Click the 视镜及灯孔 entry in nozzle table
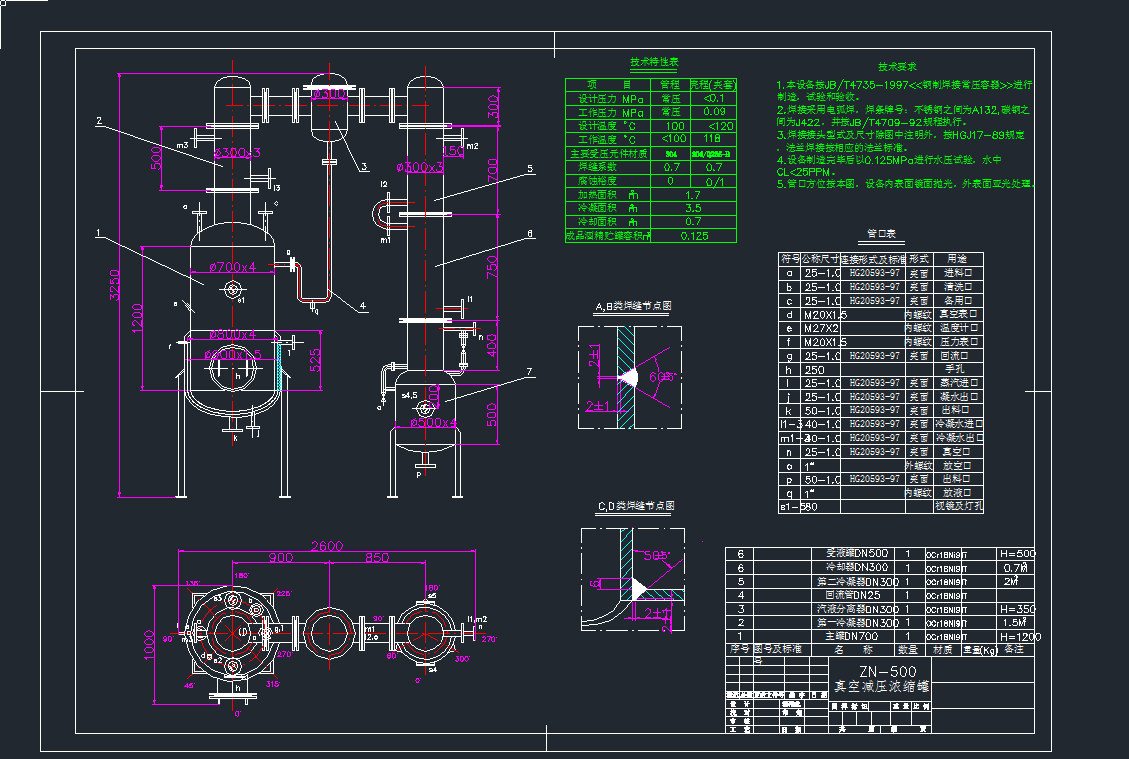This screenshot has width=1129, height=759. pos(958,507)
